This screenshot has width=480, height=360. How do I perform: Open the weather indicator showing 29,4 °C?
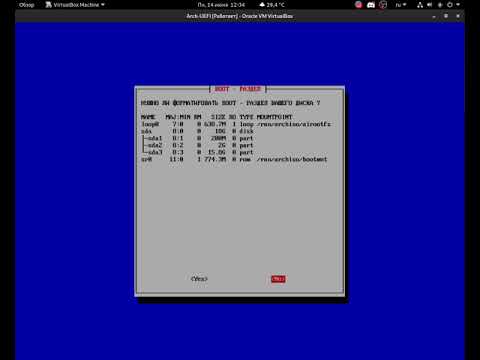[272, 5]
